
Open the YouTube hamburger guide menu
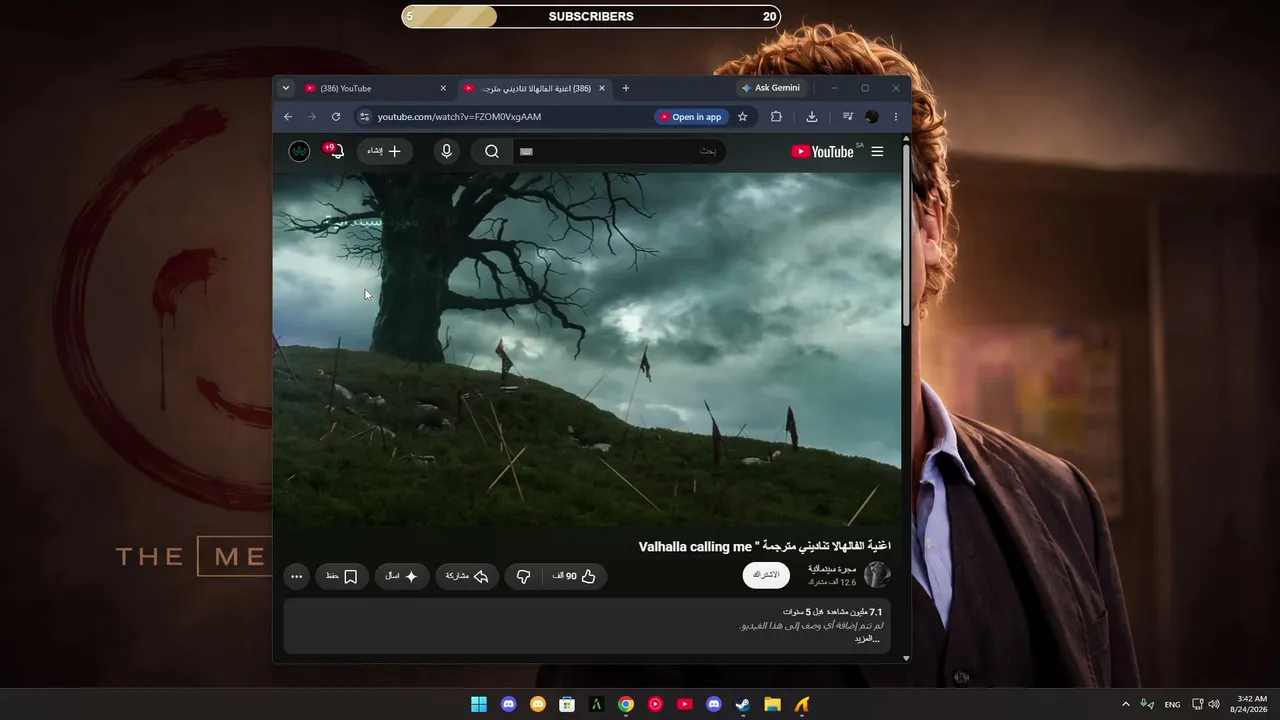pos(877,151)
